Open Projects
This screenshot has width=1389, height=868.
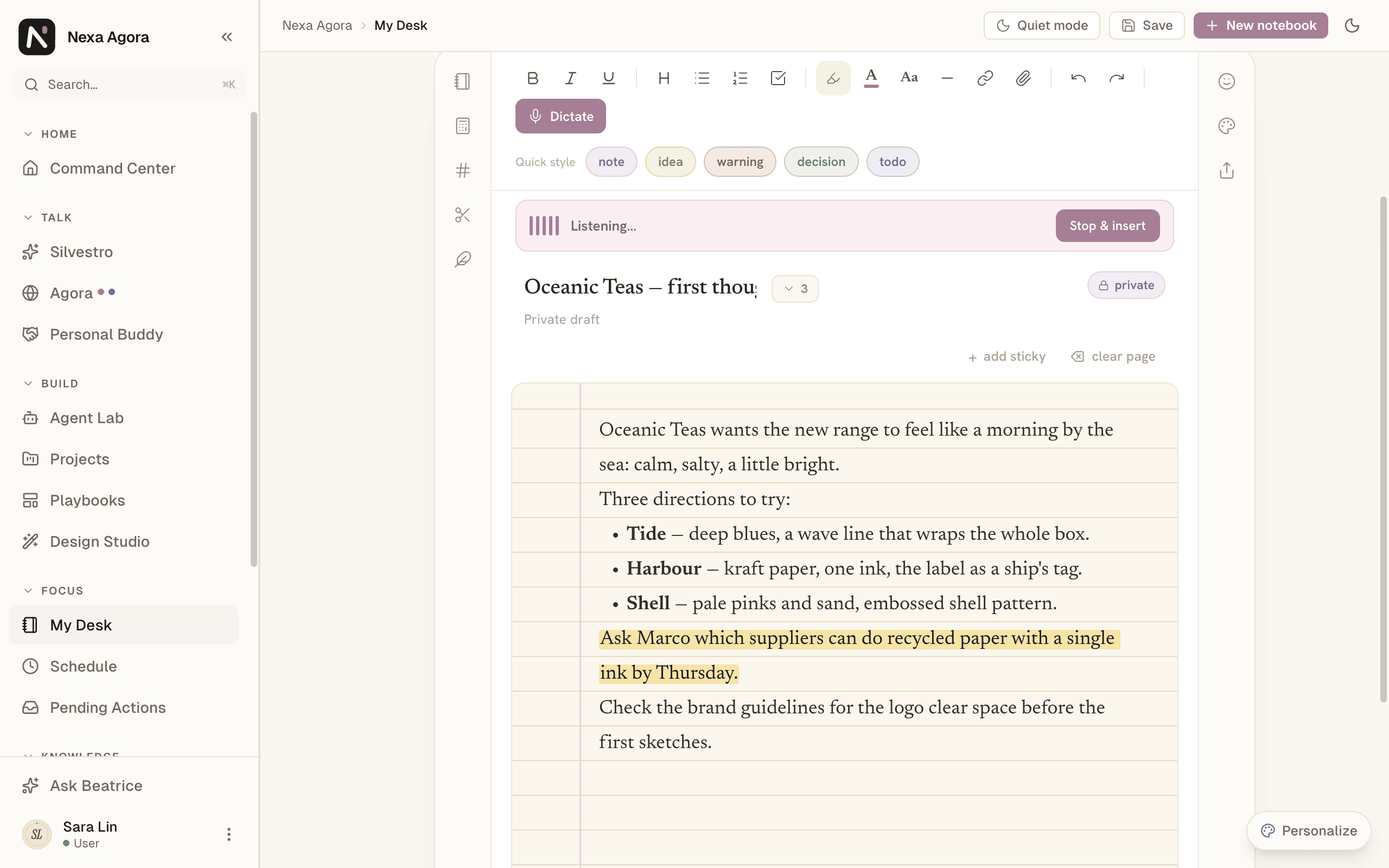123,459
